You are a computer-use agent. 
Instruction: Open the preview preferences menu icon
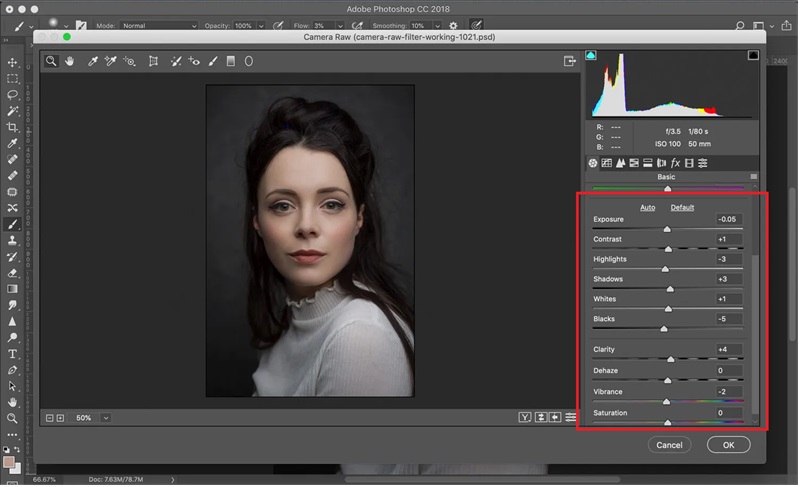(x=570, y=418)
